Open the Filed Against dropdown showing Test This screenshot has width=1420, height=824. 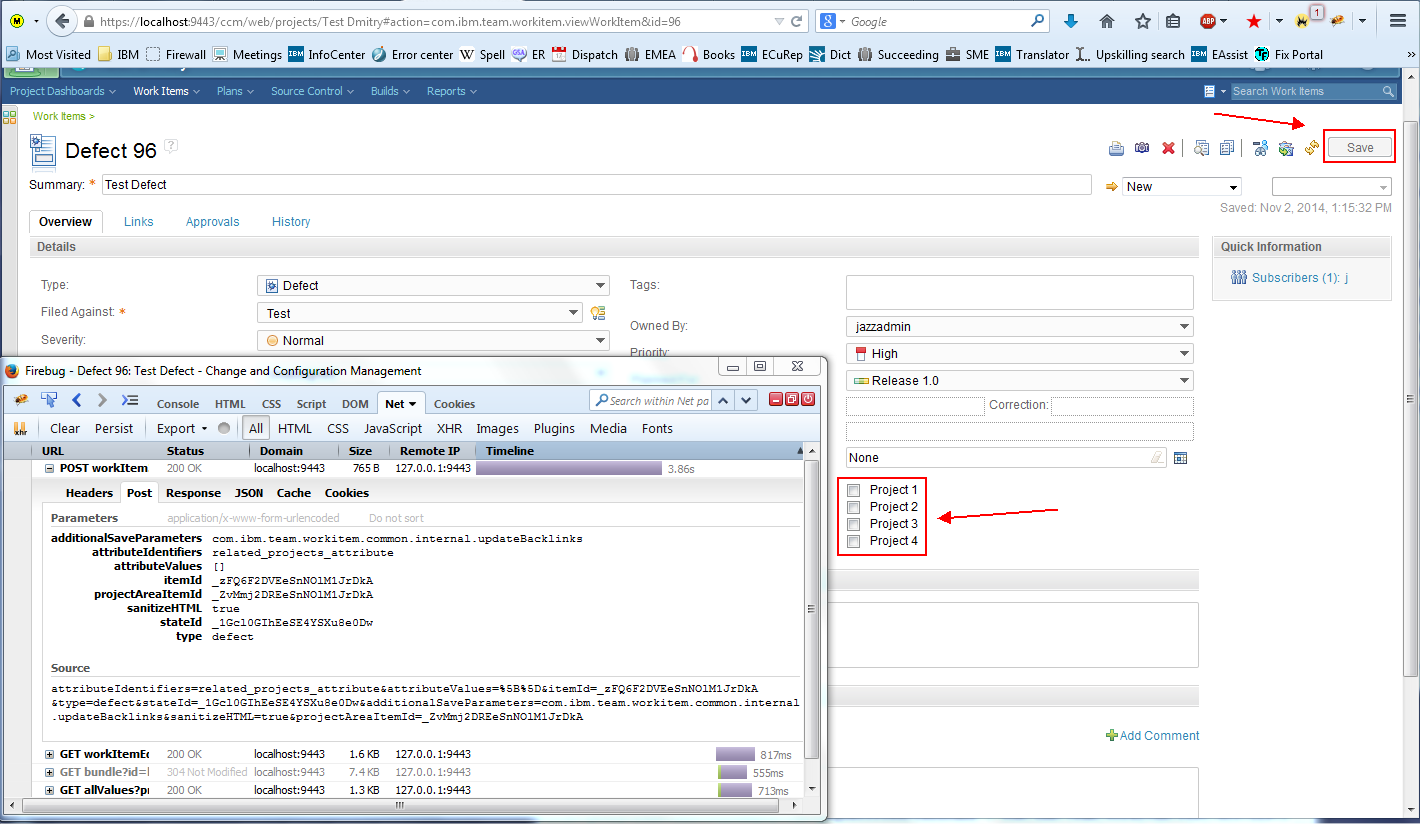click(x=420, y=313)
